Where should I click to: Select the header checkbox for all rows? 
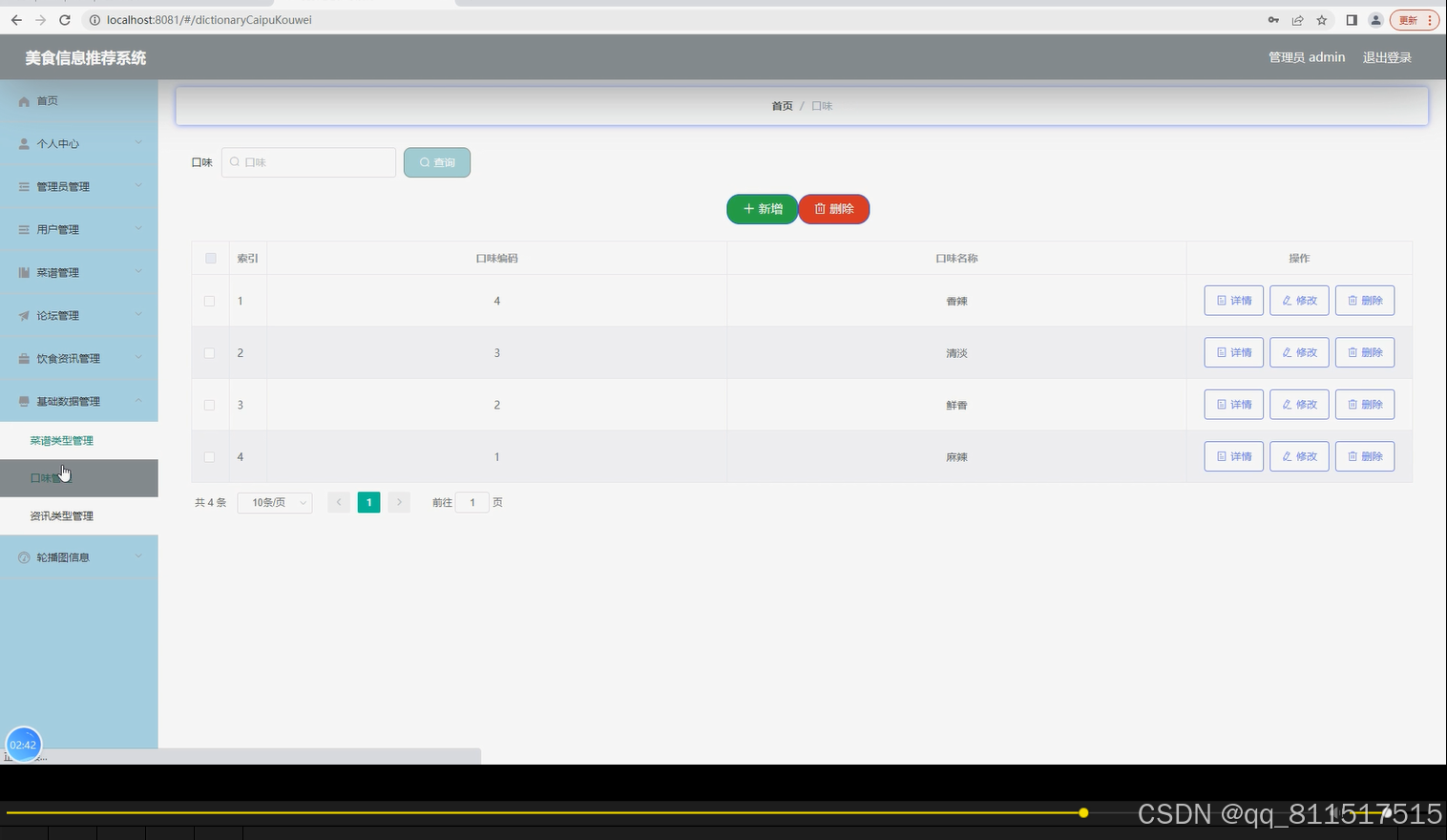point(211,259)
